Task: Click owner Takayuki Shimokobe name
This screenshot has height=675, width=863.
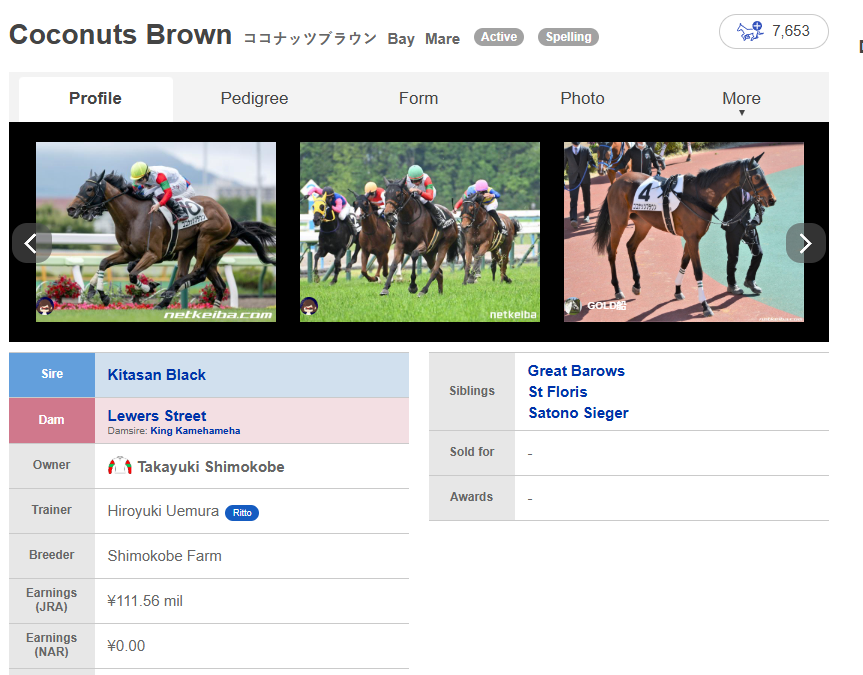Action: (211, 467)
